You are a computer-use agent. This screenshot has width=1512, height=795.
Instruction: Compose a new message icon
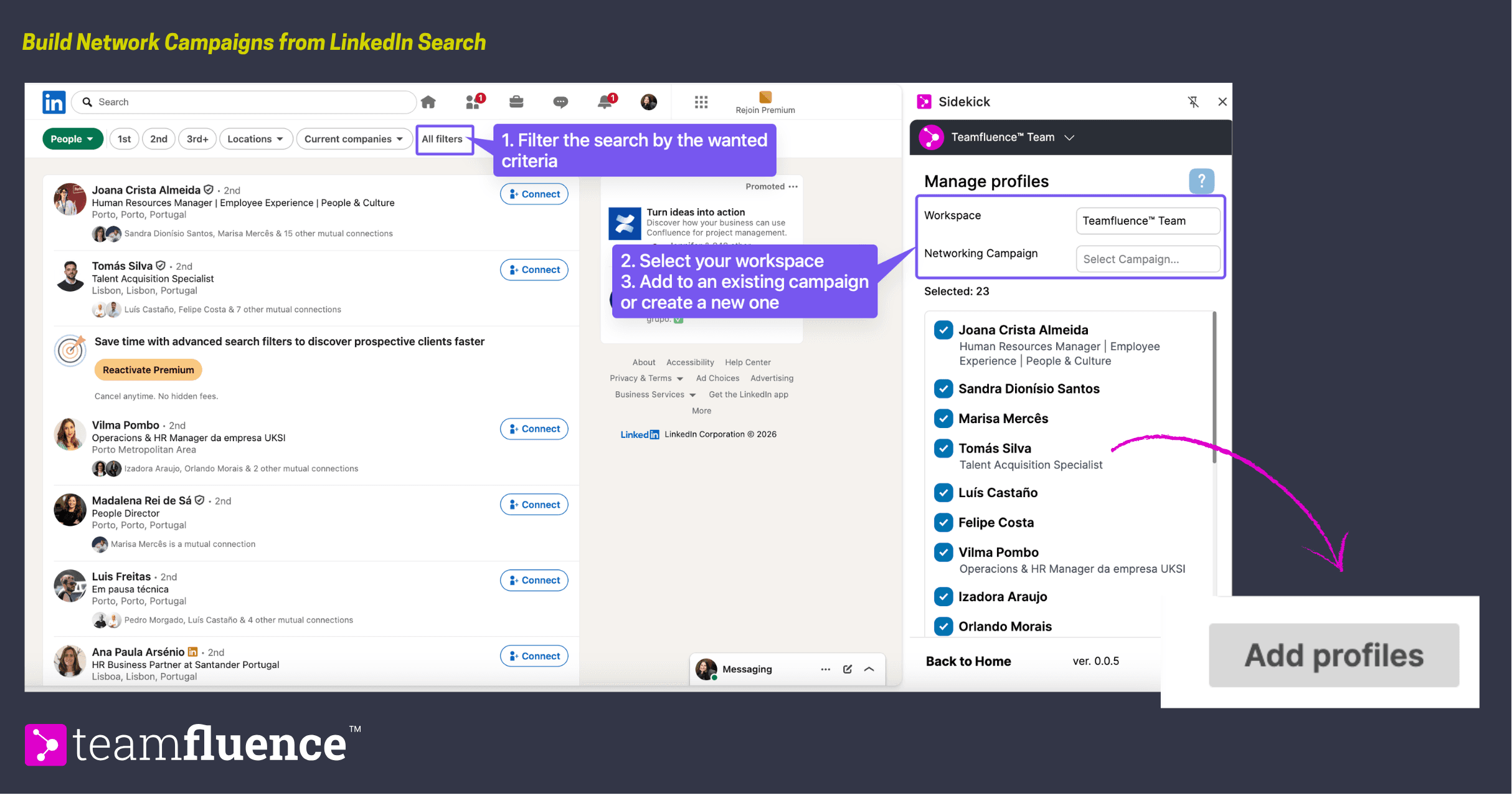(x=848, y=669)
